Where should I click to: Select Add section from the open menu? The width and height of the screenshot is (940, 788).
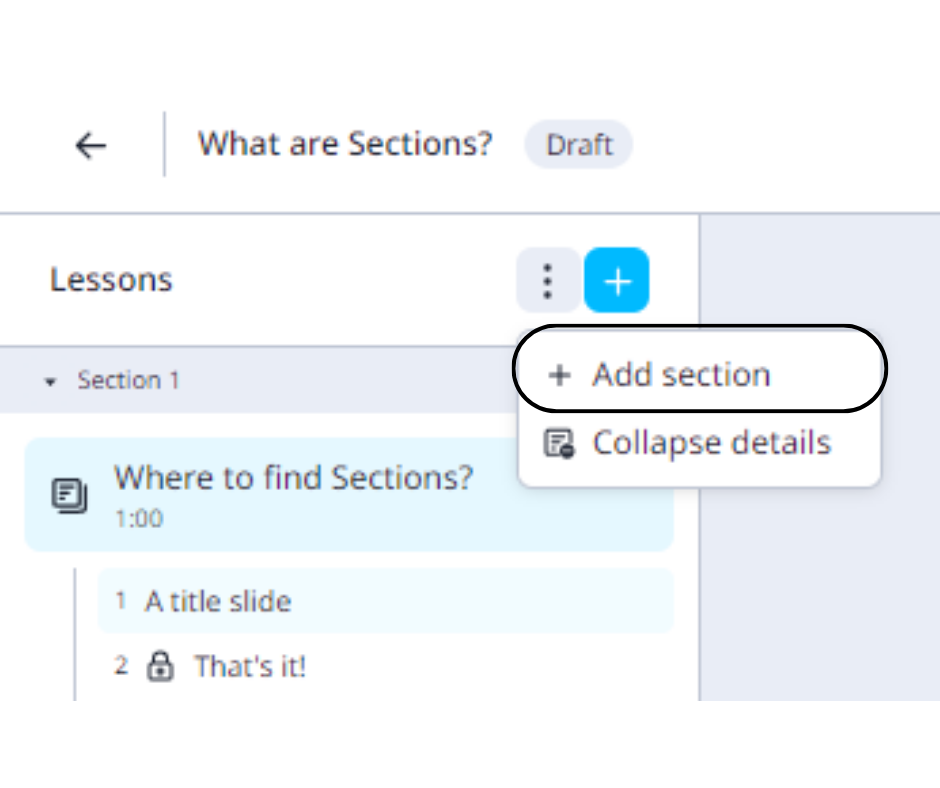pos(680,373)
